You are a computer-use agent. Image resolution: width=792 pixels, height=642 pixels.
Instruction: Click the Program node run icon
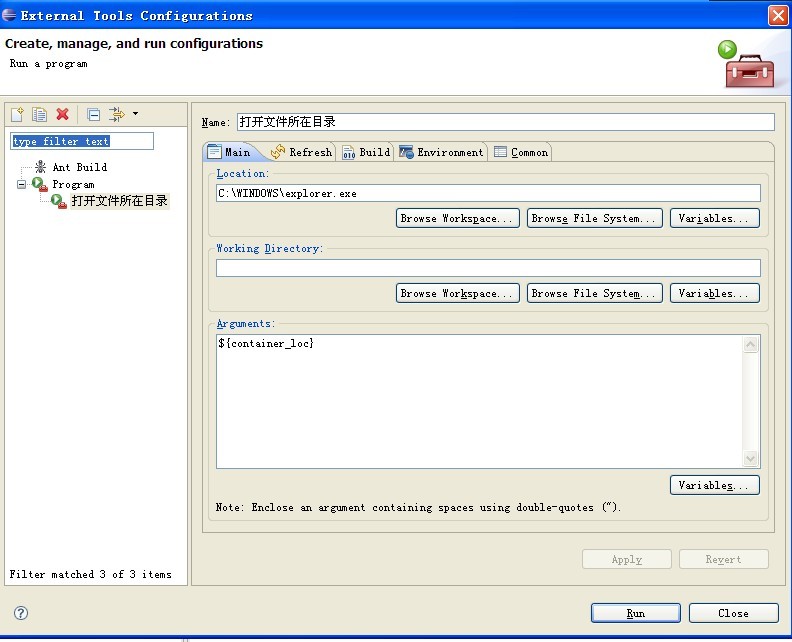[x=40, y=184]
